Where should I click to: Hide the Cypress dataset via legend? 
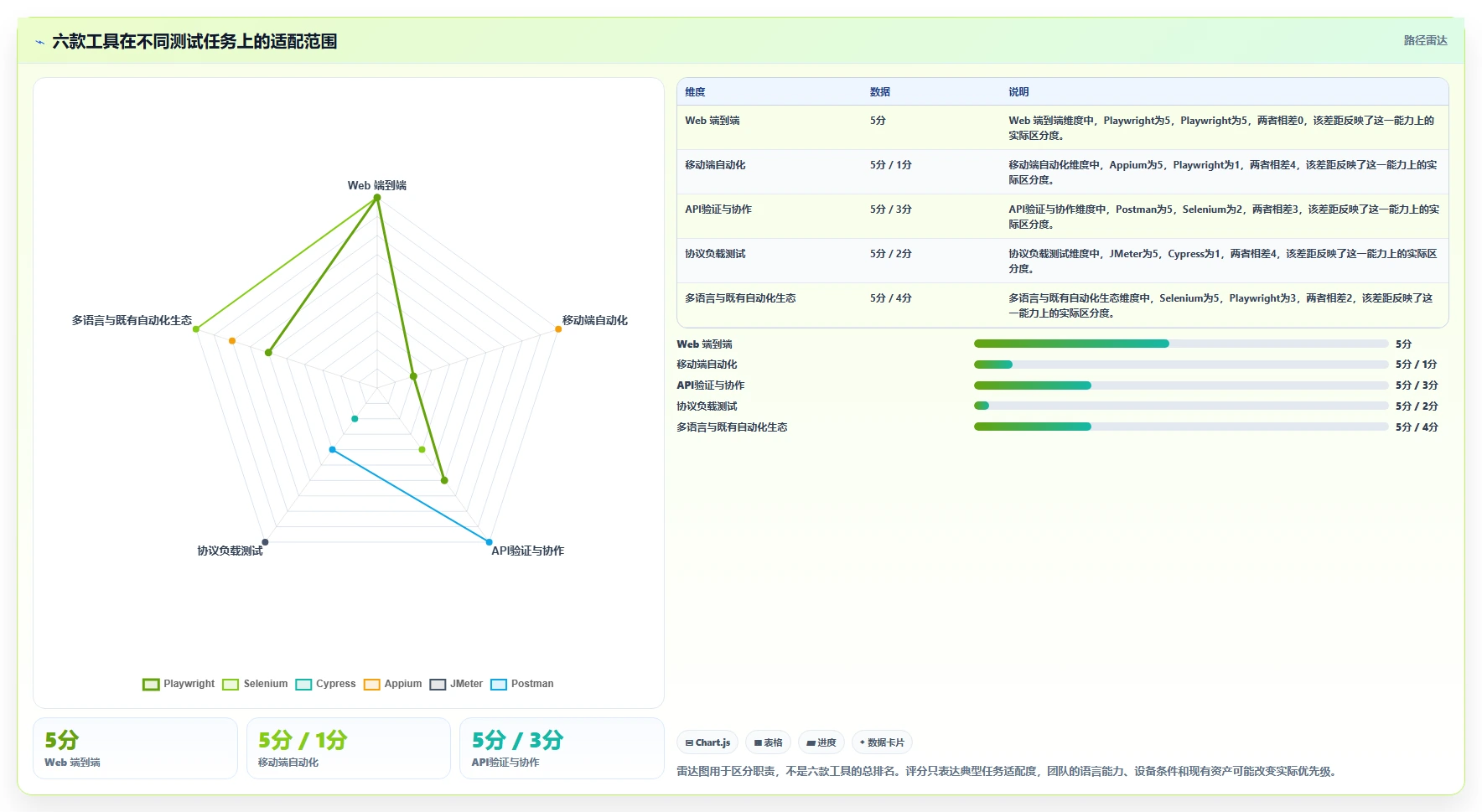click(325, 685)
